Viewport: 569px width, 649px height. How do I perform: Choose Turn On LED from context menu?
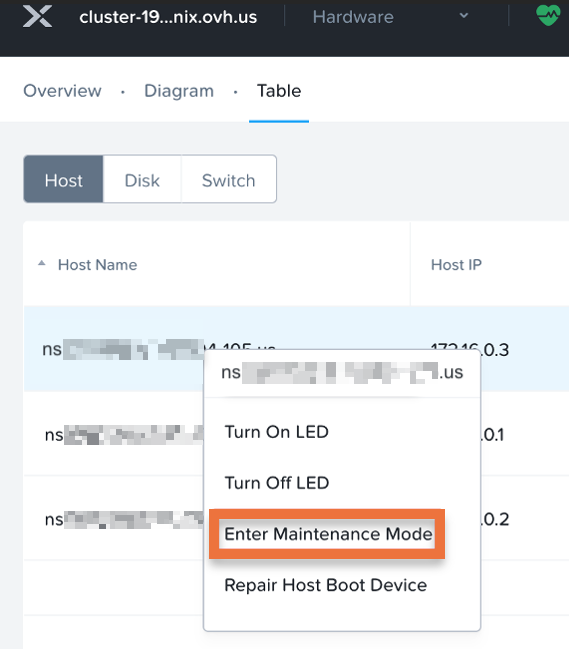tap(276, 432)
